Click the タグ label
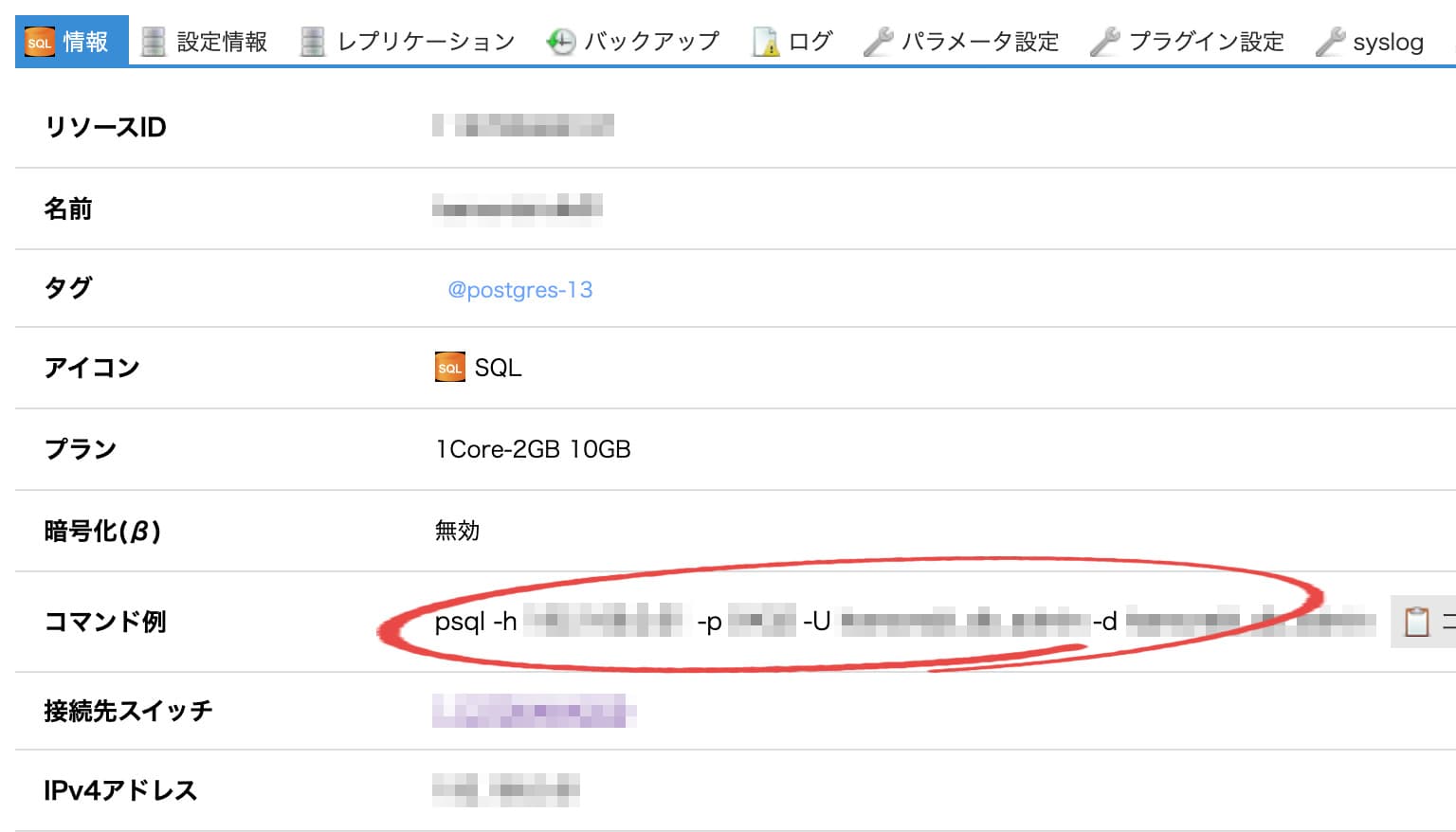This screenshot has height=832, width=1456. (68, 288)
